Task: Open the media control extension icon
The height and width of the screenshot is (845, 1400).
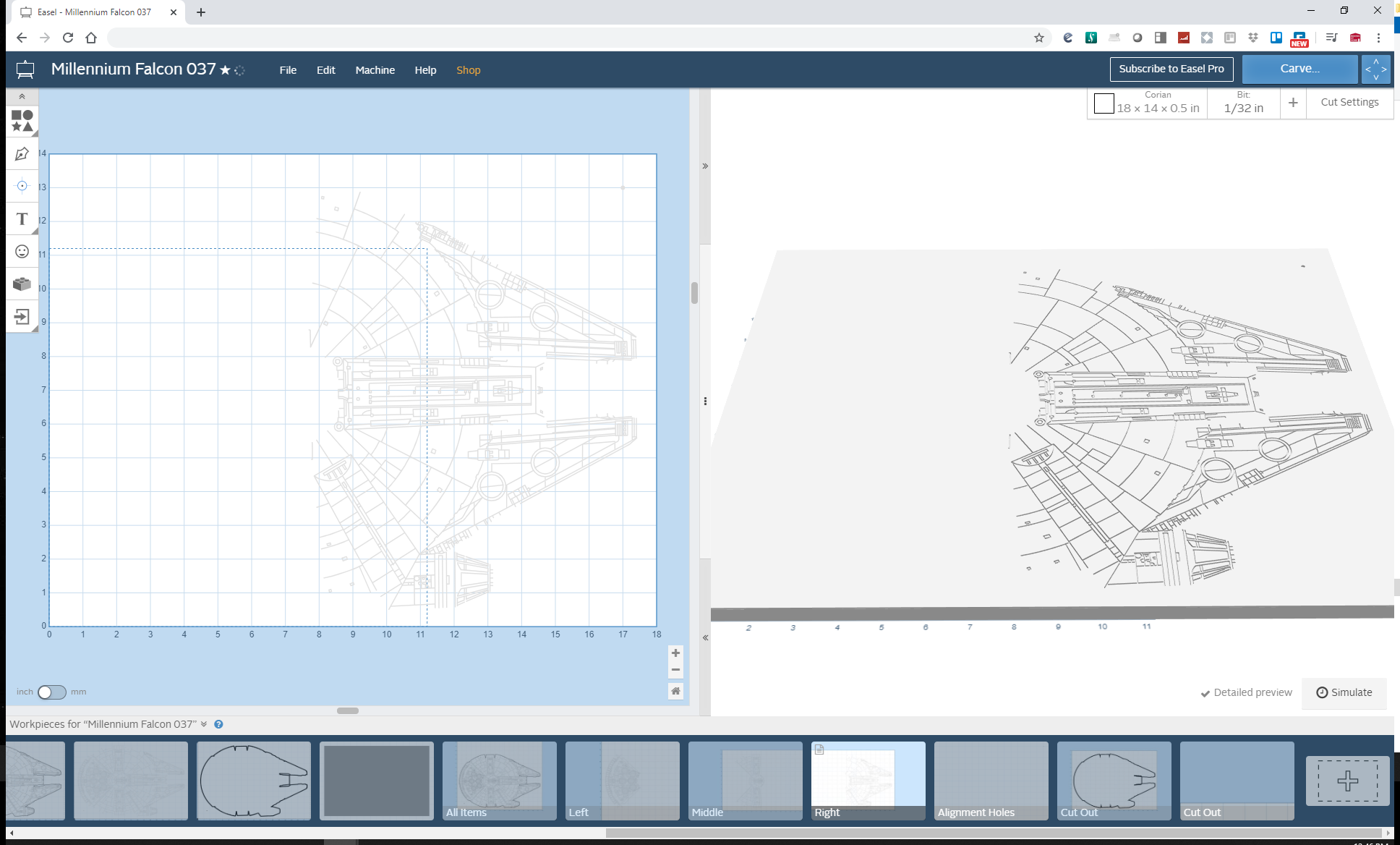Action: click(x=1331, y=38)
